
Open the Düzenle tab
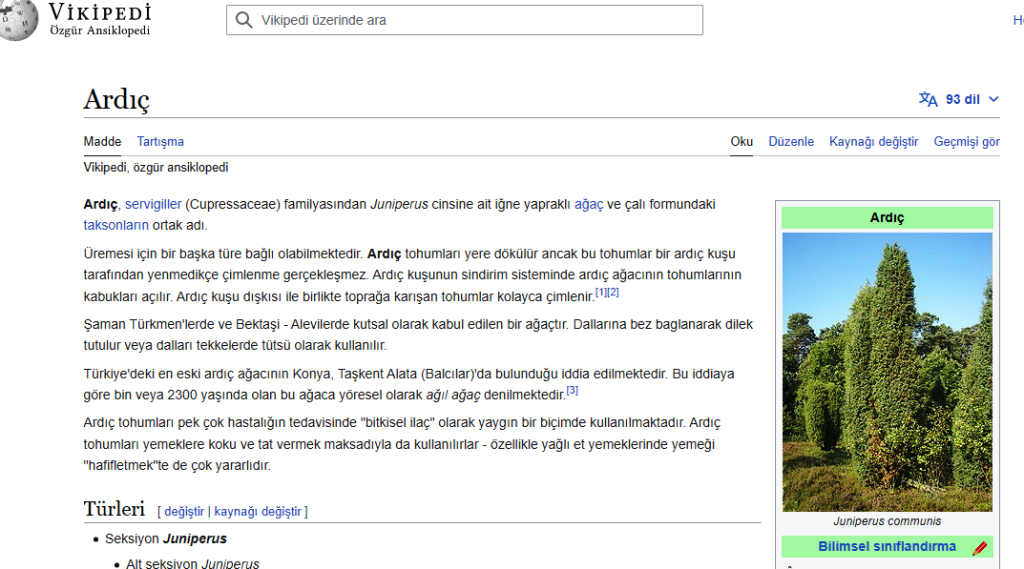click(790, 142)
